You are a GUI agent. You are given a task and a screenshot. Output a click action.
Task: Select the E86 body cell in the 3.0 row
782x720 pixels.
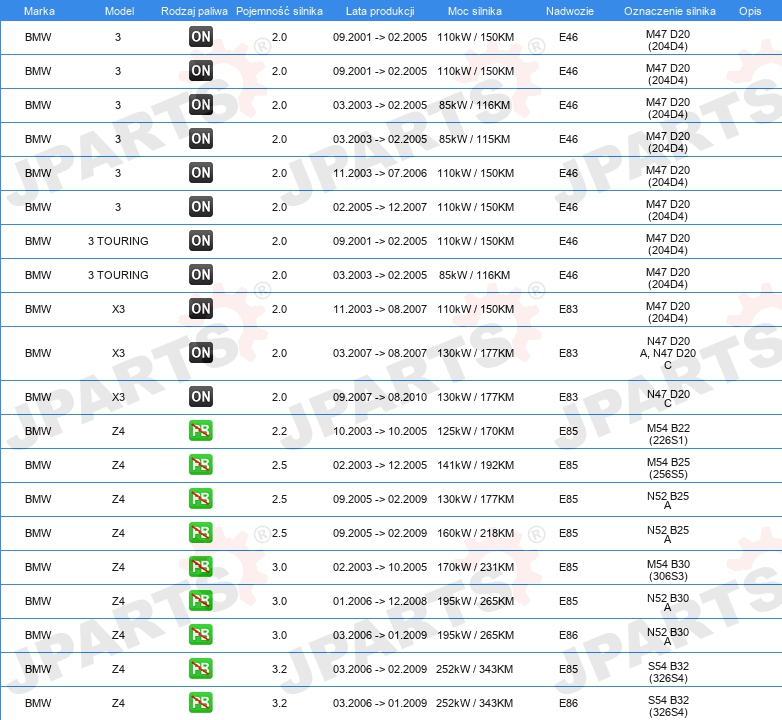tap(569, 635)
